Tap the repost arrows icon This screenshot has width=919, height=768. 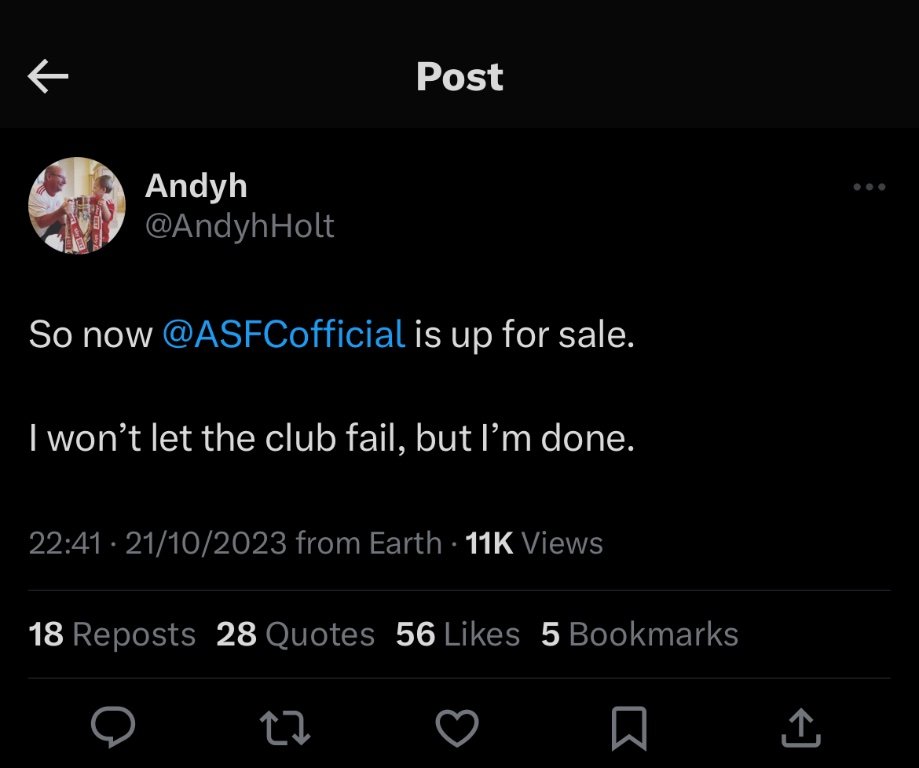[x=285, y=727]
